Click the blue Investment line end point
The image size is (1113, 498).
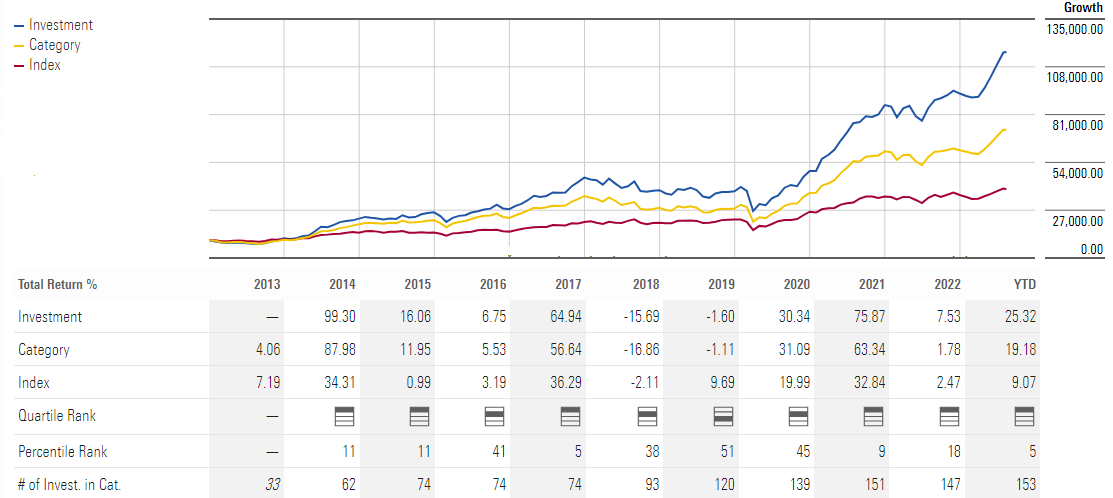point(1005,52)
